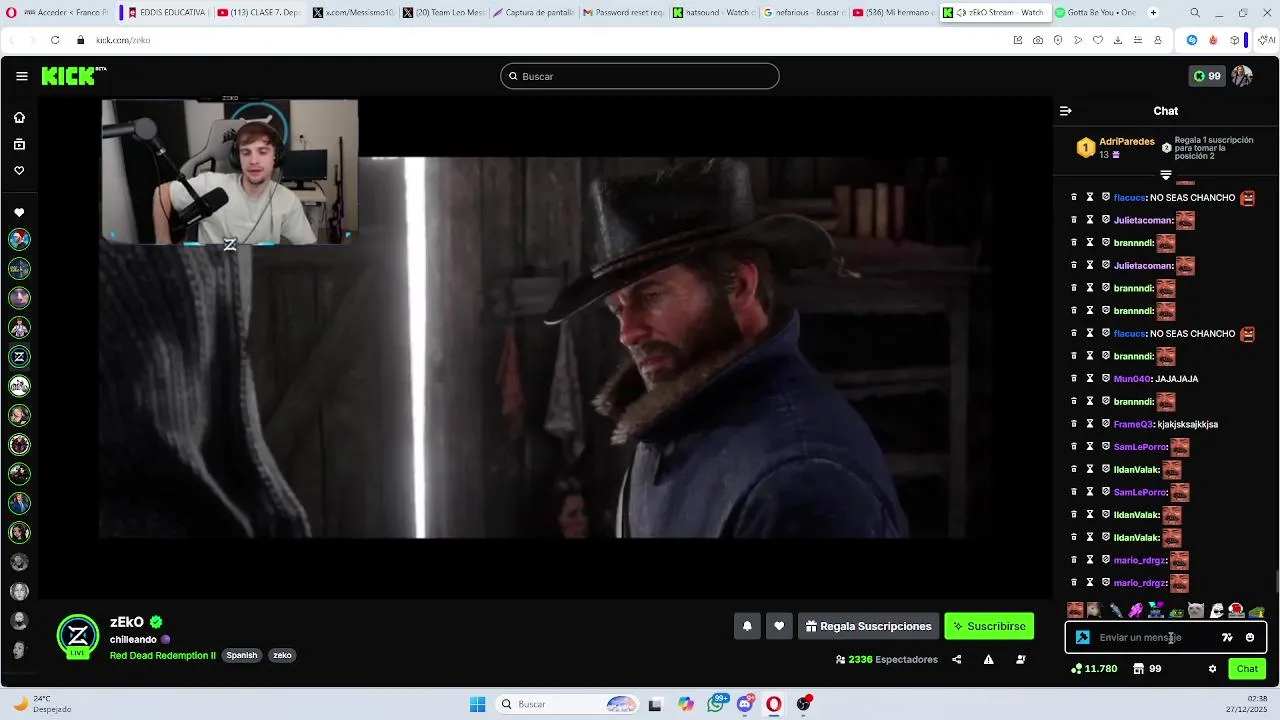Open the chat shop icon showing 99

pyautogui.click(x=1147, y=668)
